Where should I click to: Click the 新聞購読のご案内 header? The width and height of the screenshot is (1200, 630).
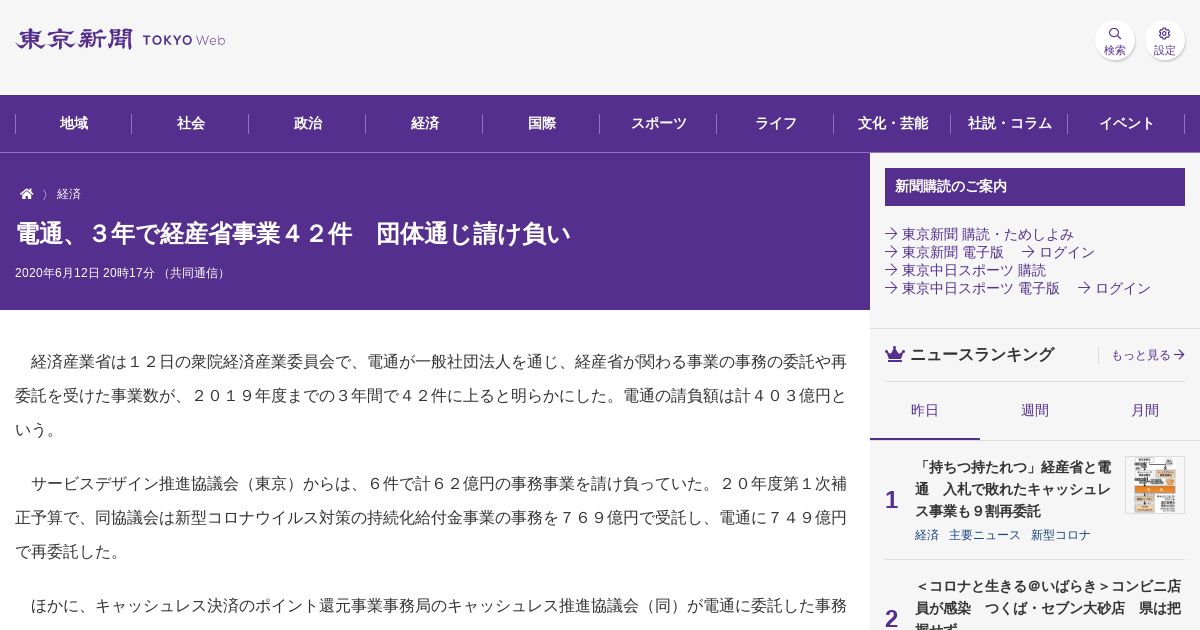[1035, 187]
